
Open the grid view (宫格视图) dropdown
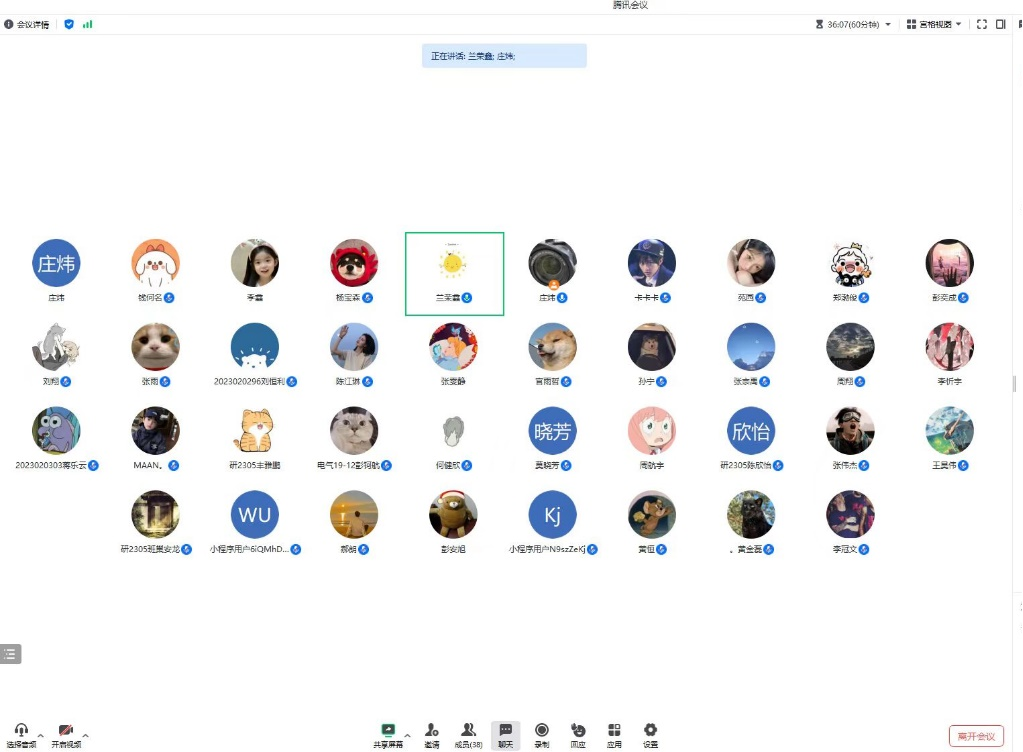click(934, 24)
